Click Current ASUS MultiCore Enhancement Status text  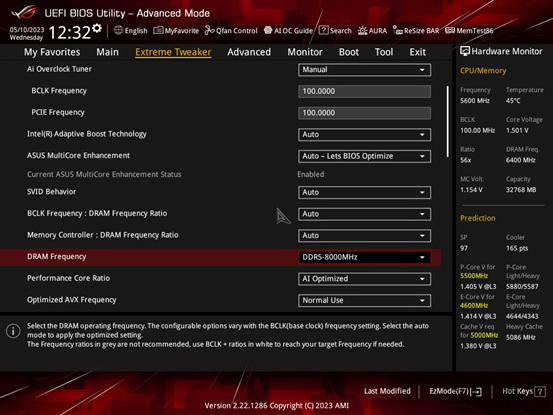(x=104, y=175)
